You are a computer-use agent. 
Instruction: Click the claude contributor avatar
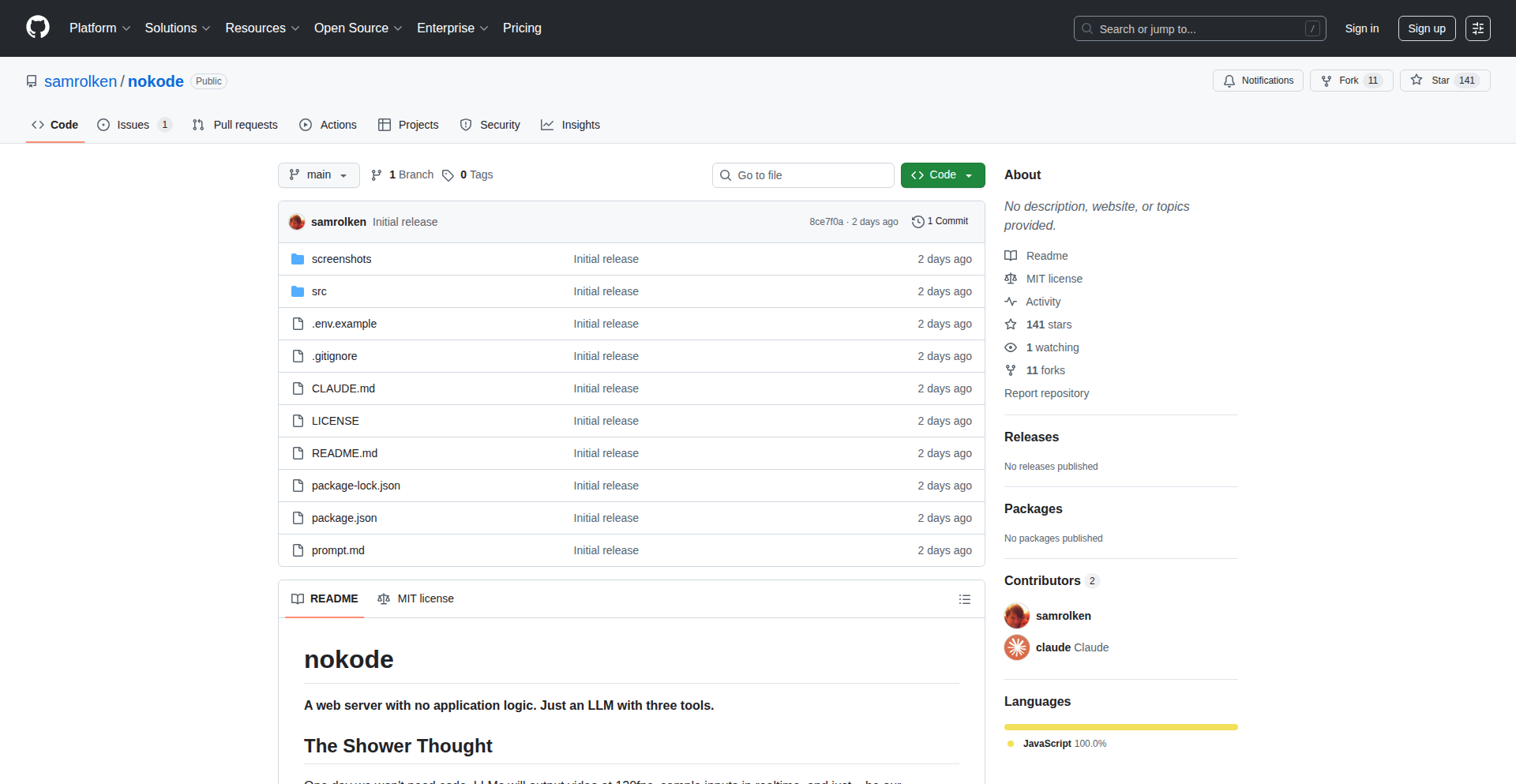click(1017, 647)
